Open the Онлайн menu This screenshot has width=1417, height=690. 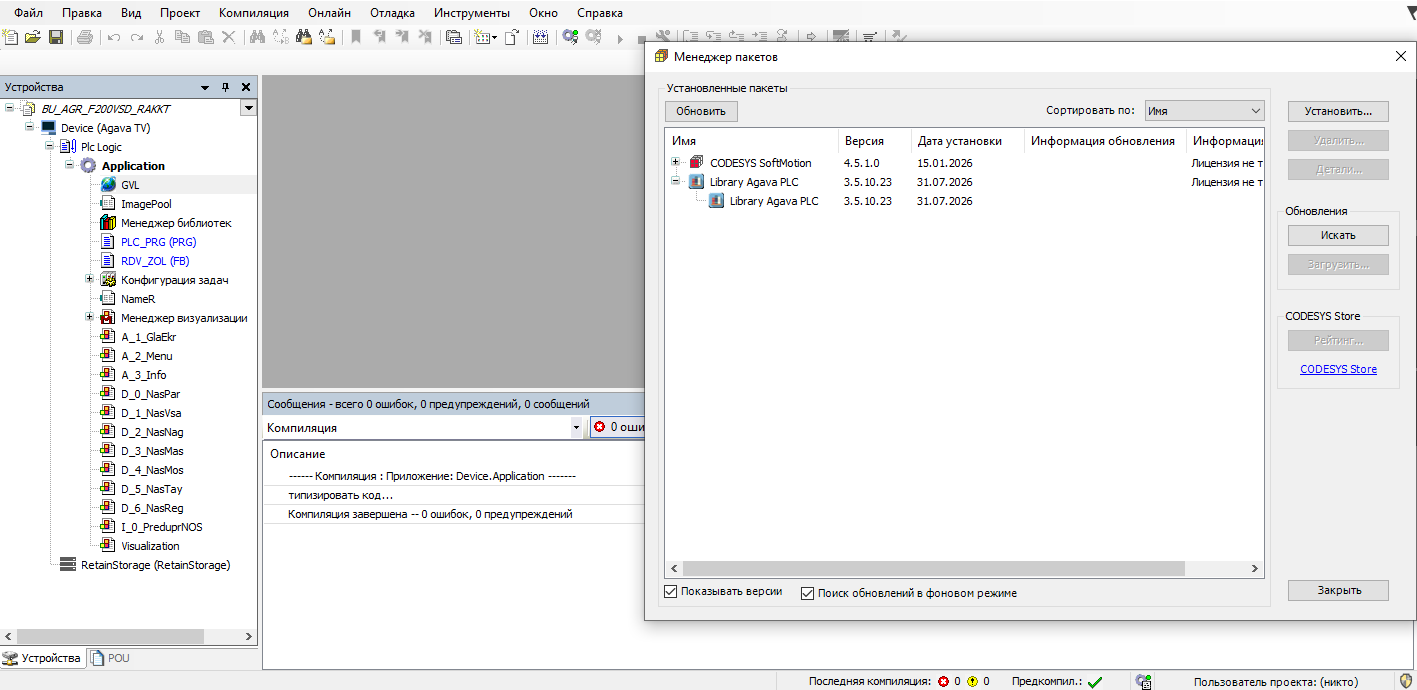[x=327, y=13]
